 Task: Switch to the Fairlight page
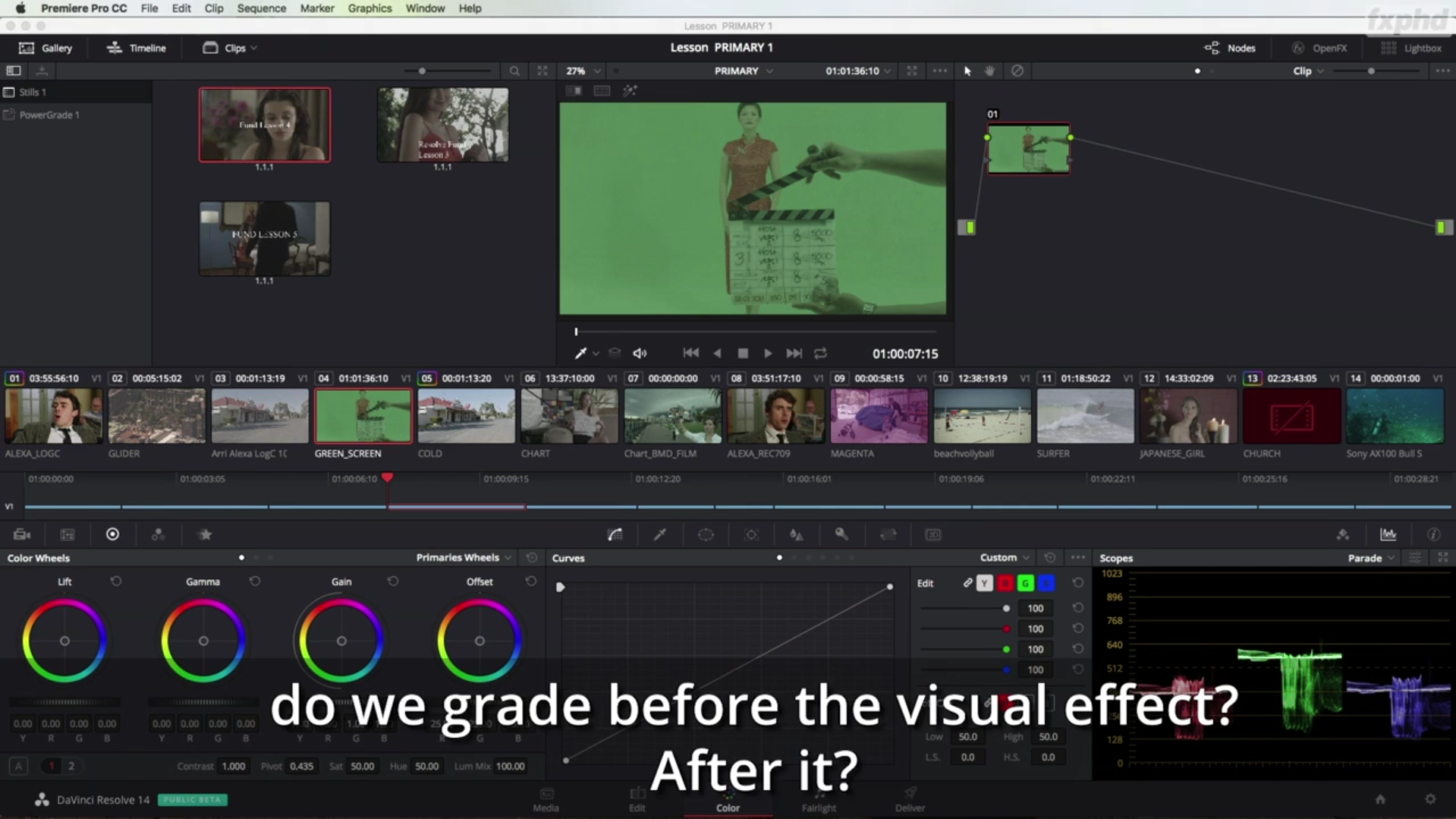(819, 802)
